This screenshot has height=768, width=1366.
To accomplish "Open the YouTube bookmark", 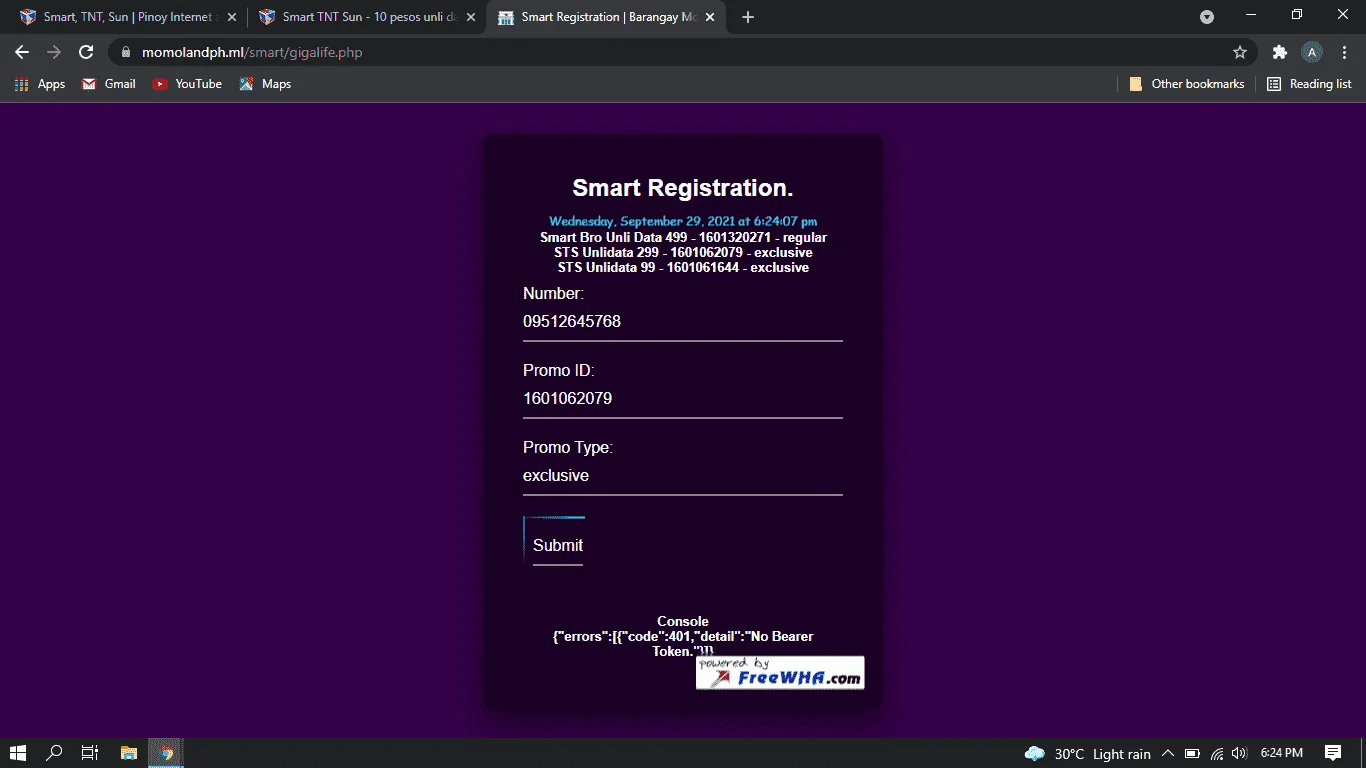I will pyautogui.click(x=187, y=84).
